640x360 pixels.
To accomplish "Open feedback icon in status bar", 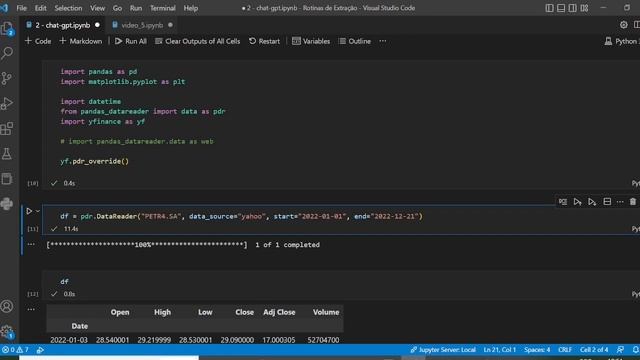I will click(620, 350).
